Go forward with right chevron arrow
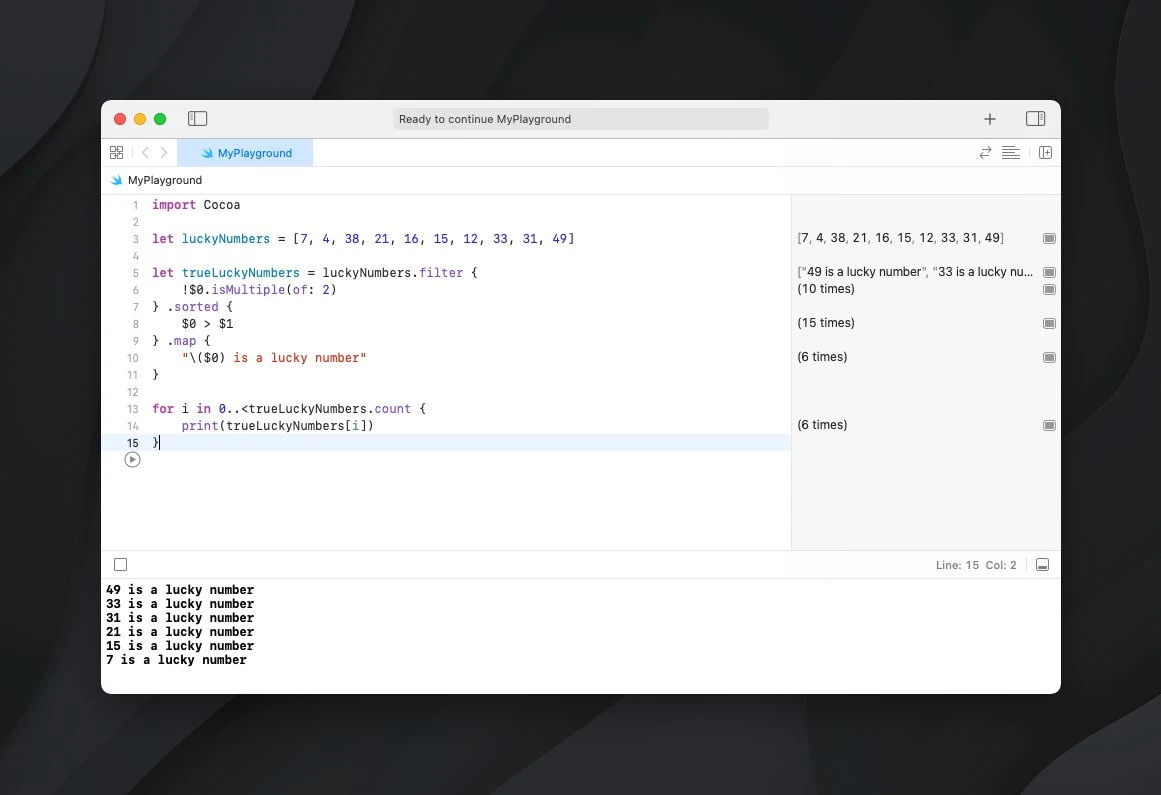 tap(164, 153)
